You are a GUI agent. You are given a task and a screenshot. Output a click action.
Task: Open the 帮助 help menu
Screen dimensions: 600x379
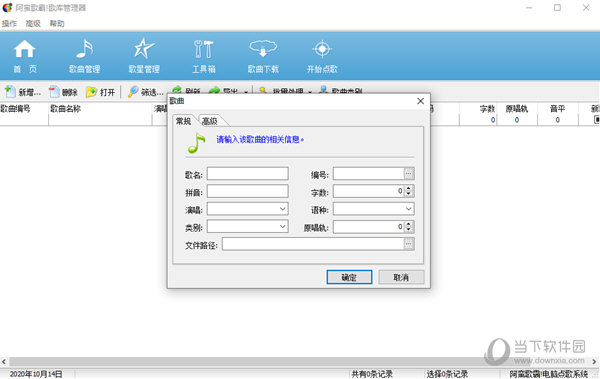pos(57,23)
